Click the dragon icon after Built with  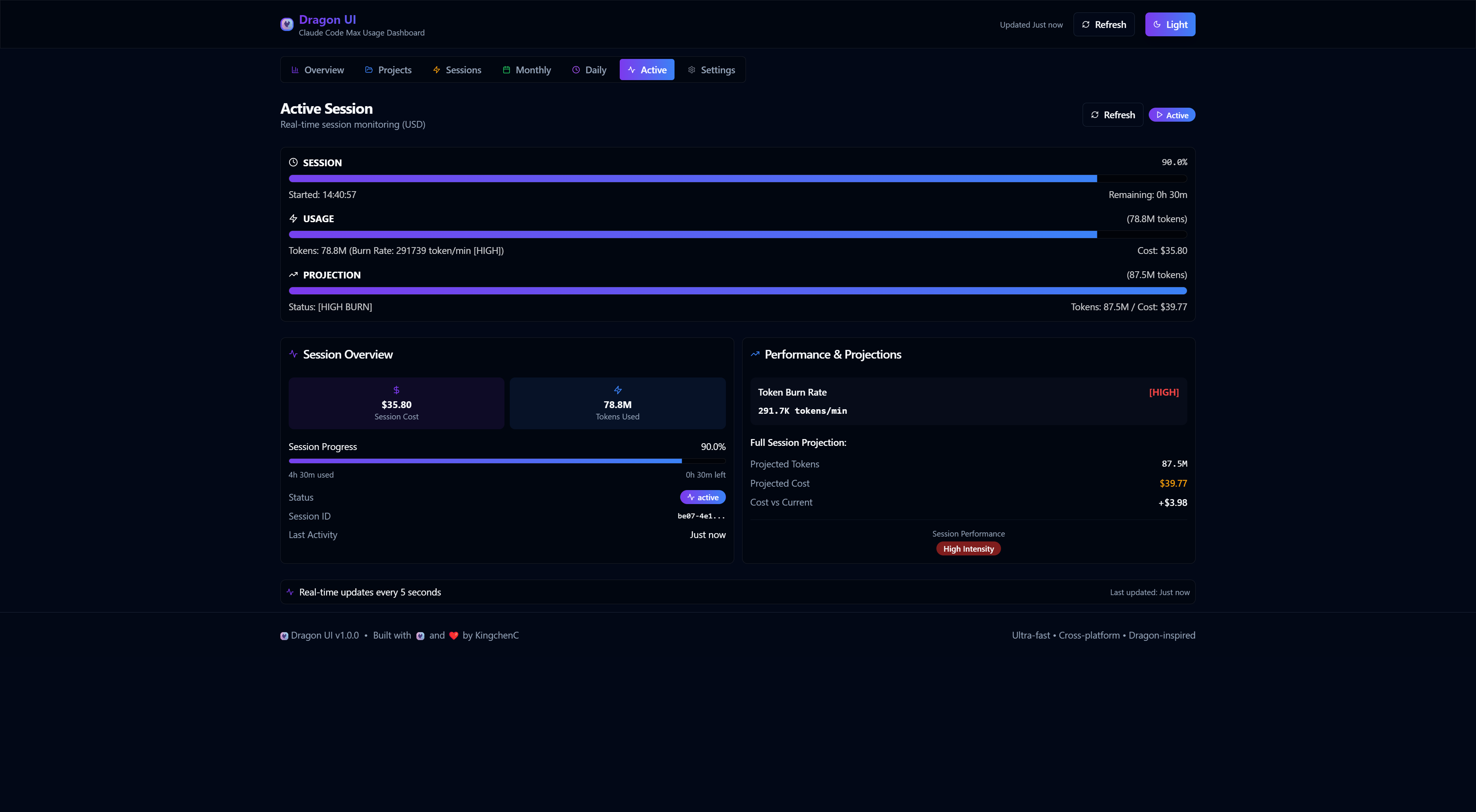421,636
